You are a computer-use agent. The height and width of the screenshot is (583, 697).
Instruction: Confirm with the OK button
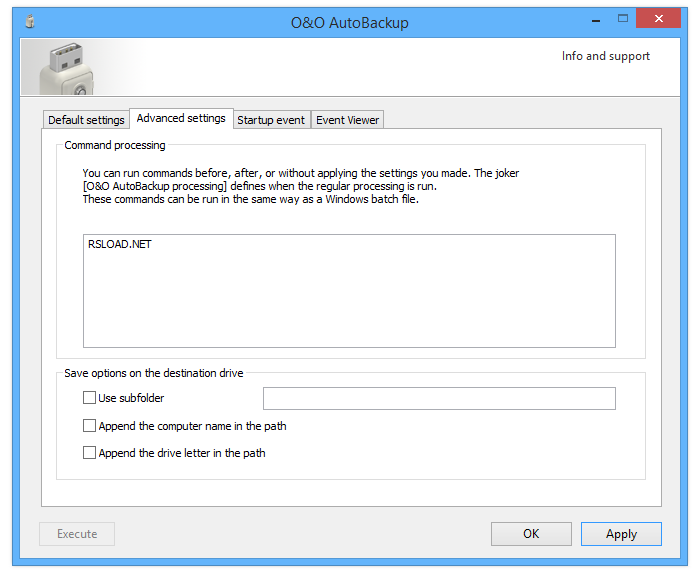(x=531, y=534)
